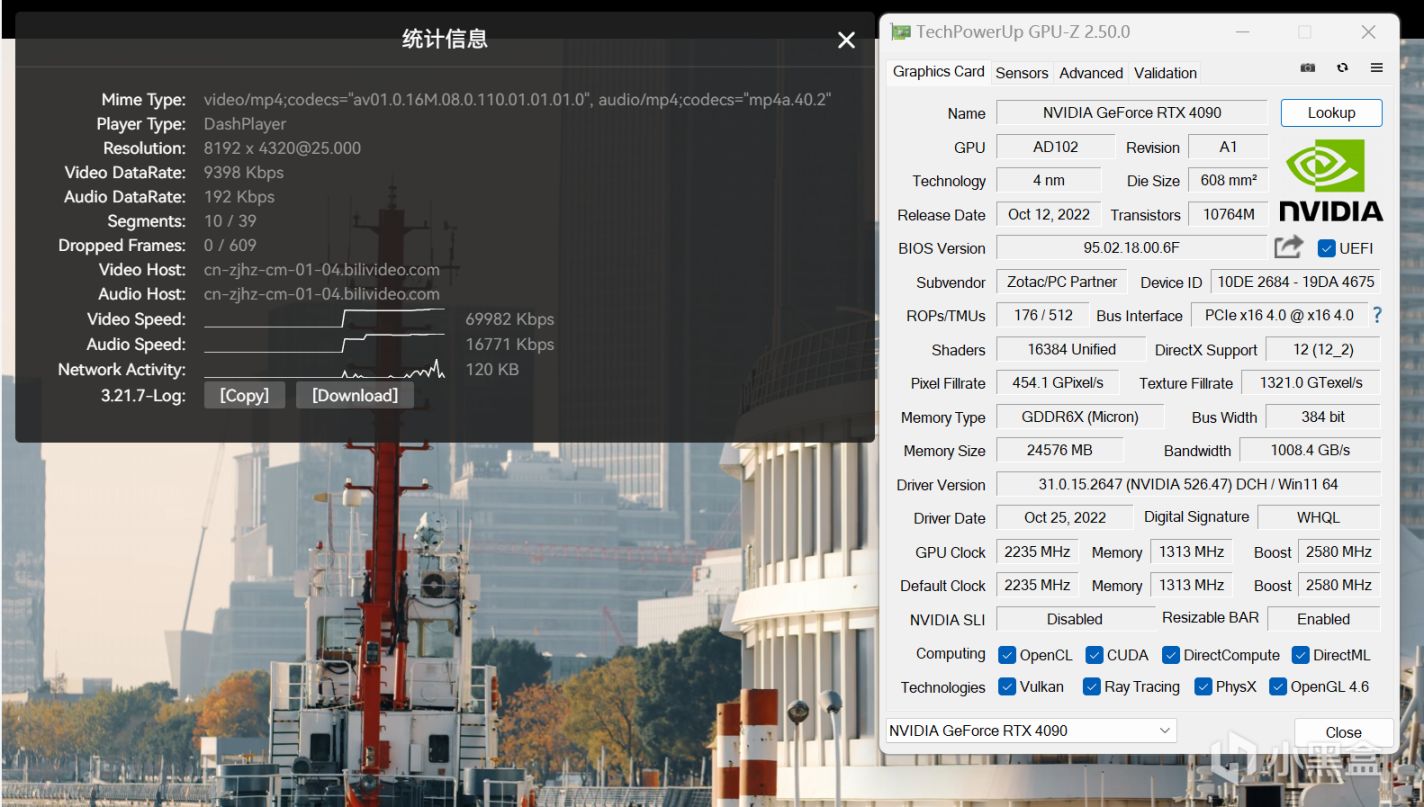This screenshot has width=1424, height=807.
Task: Open the GPU-Z hamburger menu
Action: click(1377, 68)
